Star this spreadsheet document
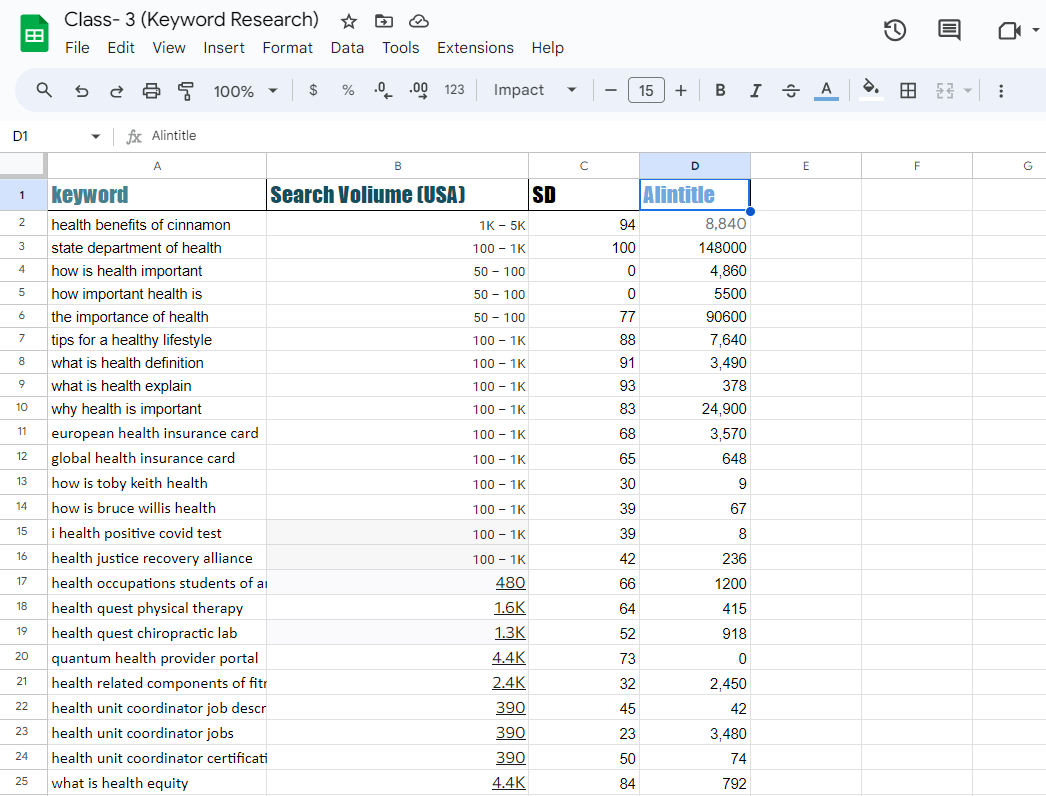The image size is (1046, 796). [x=349, y=21]
